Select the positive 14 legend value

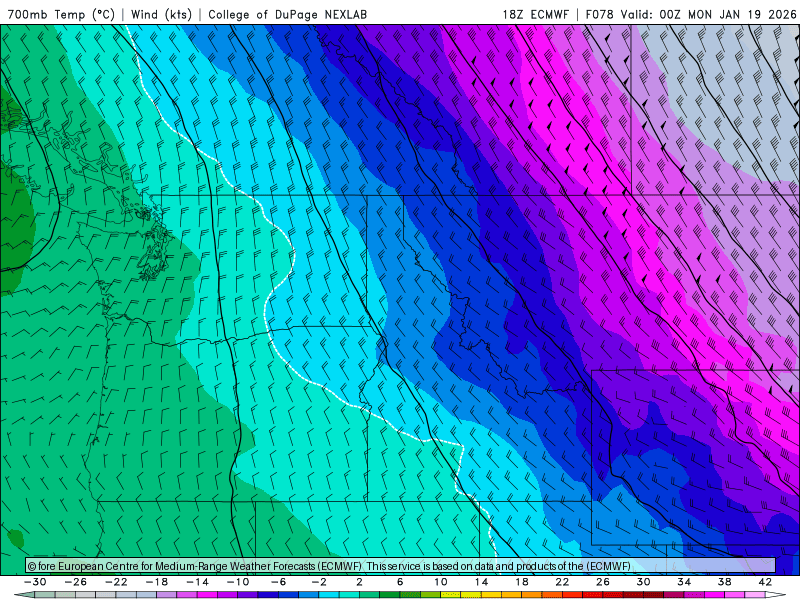(x=481, y=582)
